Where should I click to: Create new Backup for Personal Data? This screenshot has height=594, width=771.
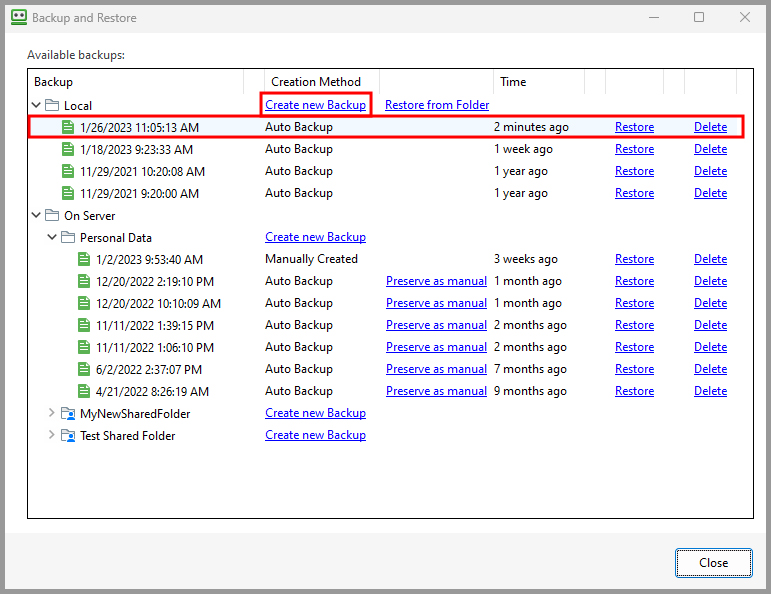pyautogui.click(x=315, y=237)
